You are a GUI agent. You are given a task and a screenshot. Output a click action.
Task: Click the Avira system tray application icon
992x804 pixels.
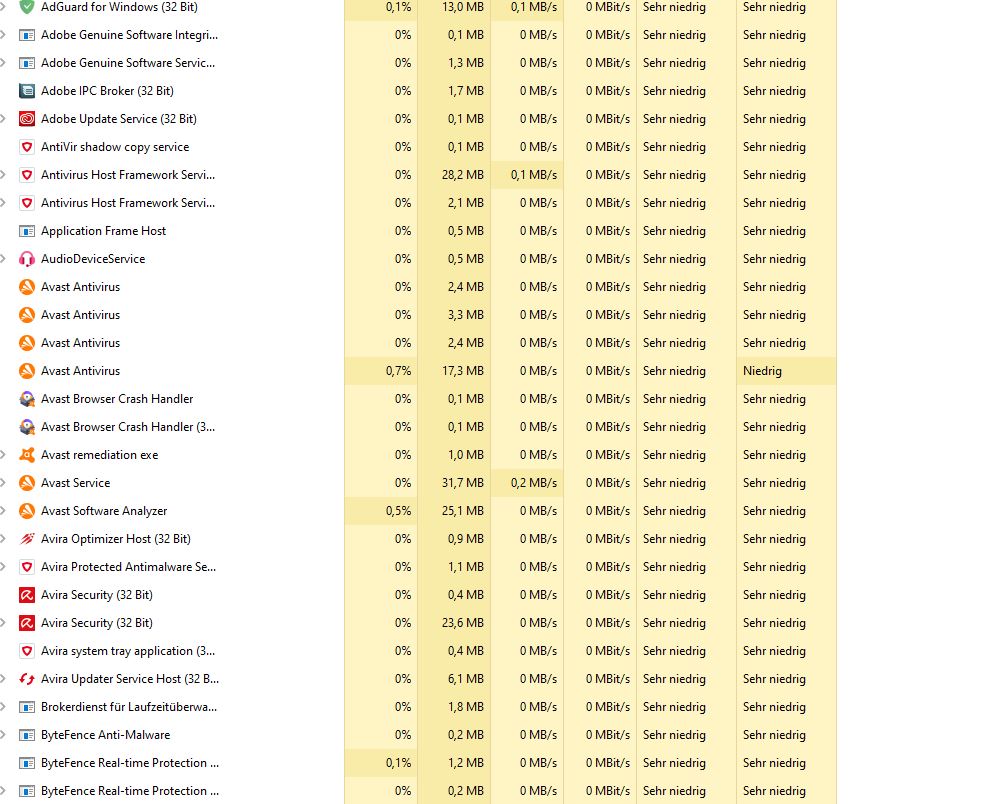point(27,651)
